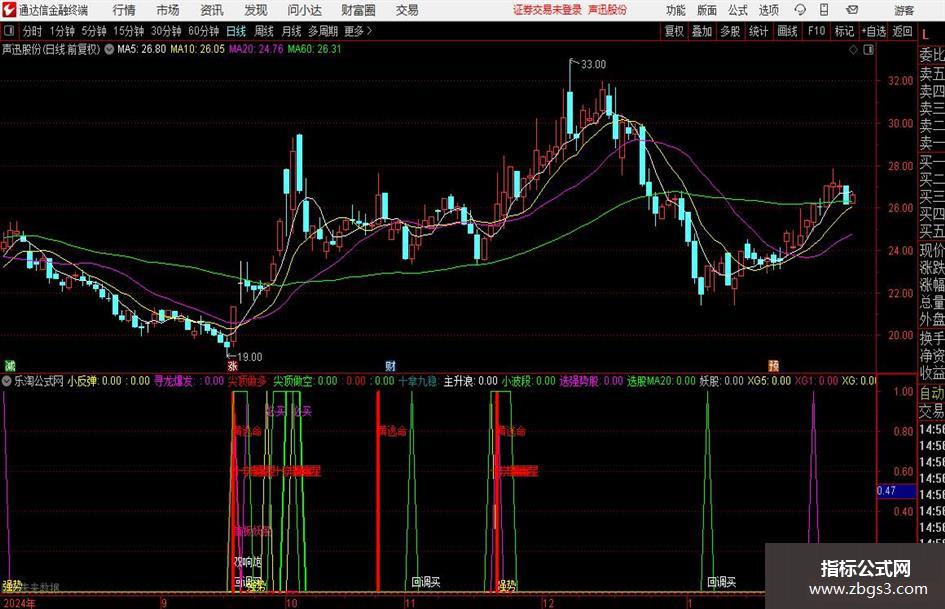Open the 问小达 menu
The image size is (945, 609).
pos(304,10)
